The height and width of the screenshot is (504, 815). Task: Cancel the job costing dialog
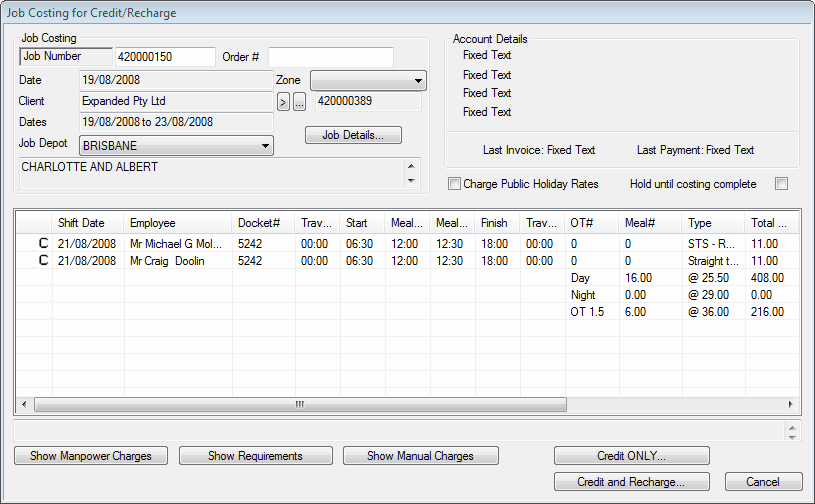[763, 482]
